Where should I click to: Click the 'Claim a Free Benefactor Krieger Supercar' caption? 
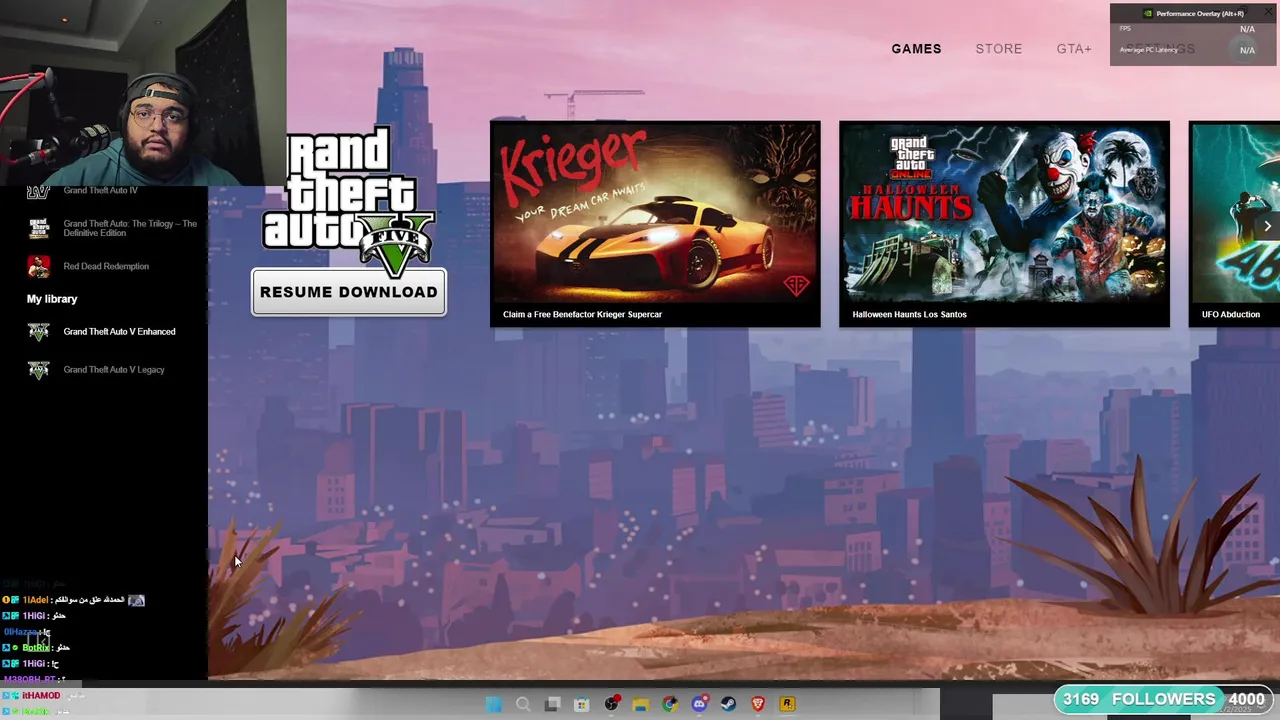point(582,314)
